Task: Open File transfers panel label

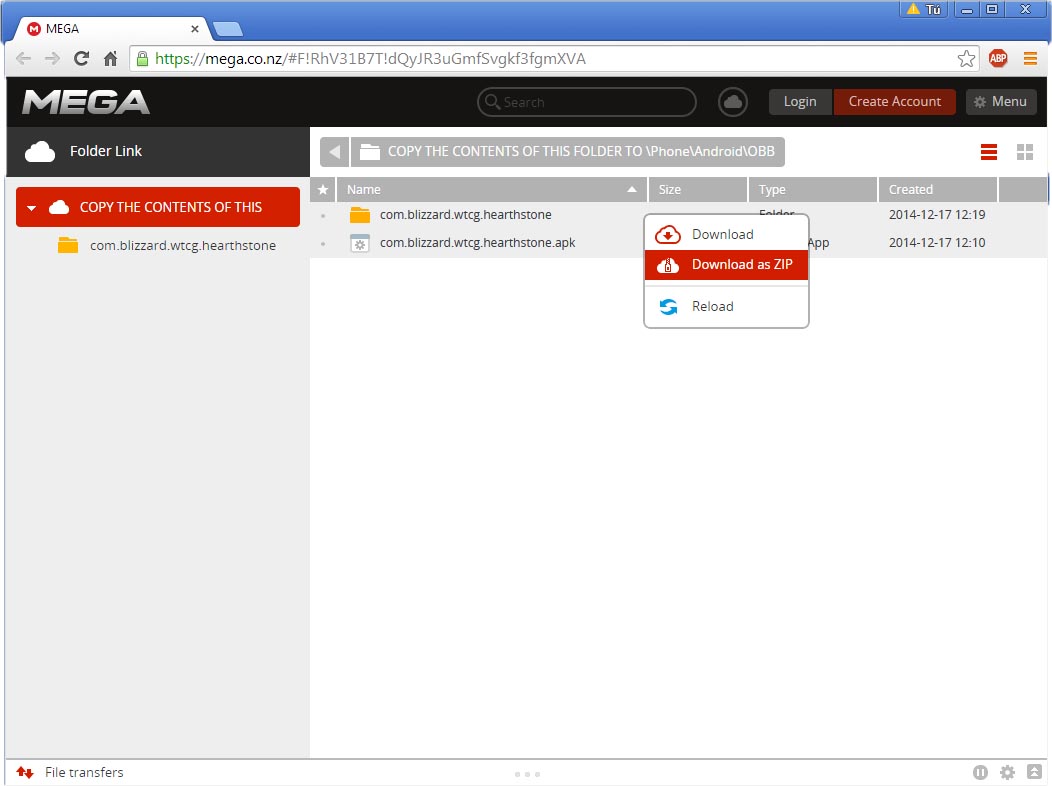Action: click(x=84, y=773)
